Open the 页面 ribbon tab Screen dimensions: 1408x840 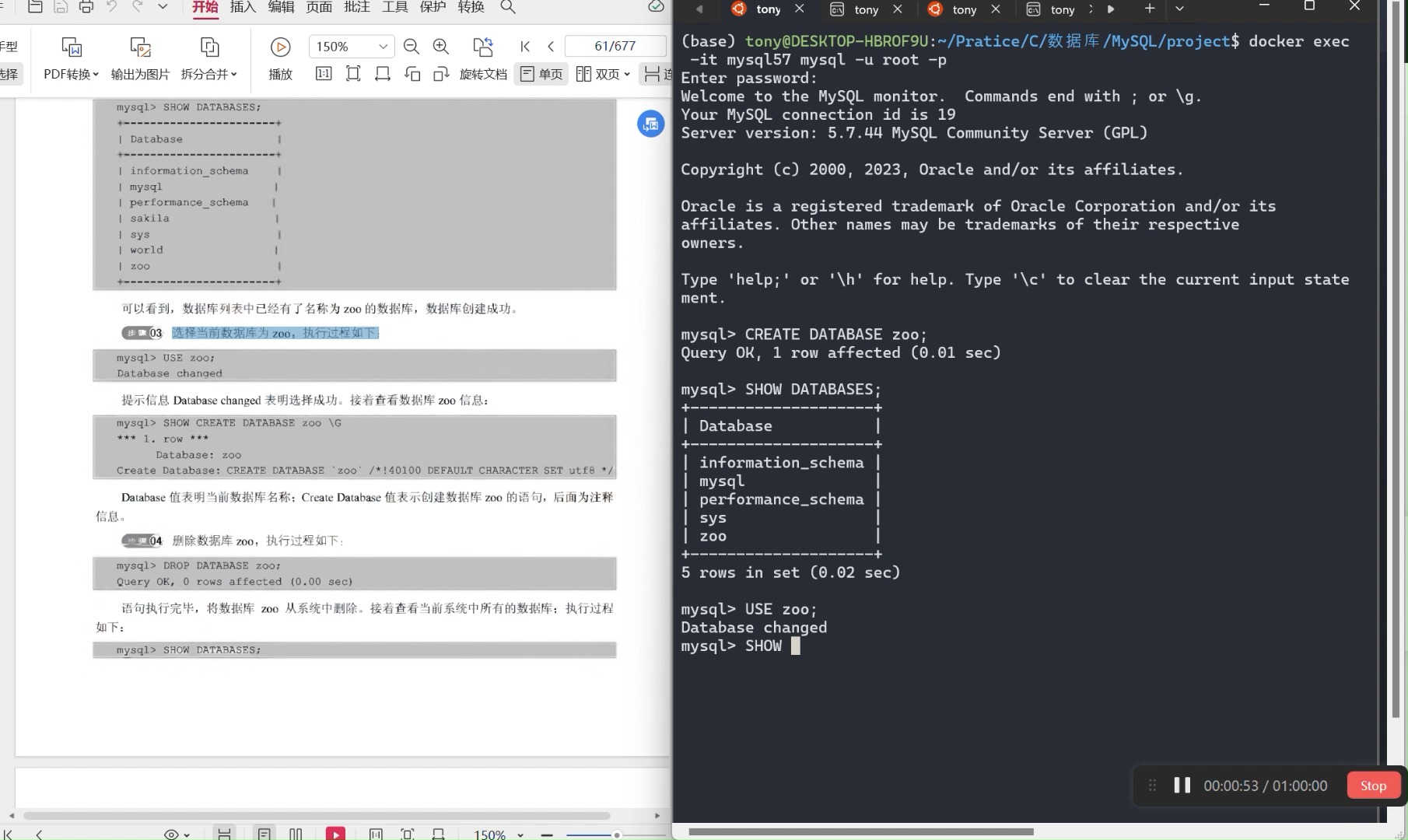pyautogui.click(x=319, y=7)
